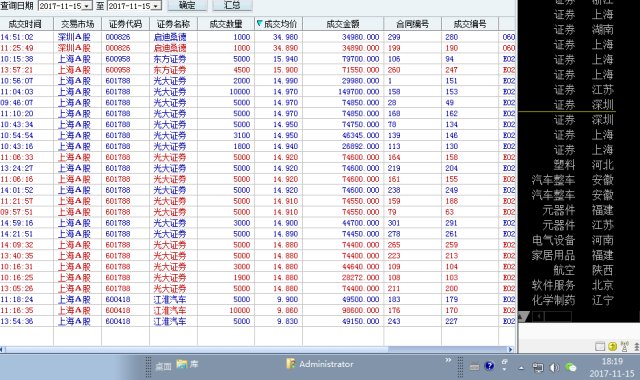The height and width of the screenshot is (380, 640).
Task: Open the Administrator folder taskbar item
Action: pyautogui.click(x=320, y=364)
